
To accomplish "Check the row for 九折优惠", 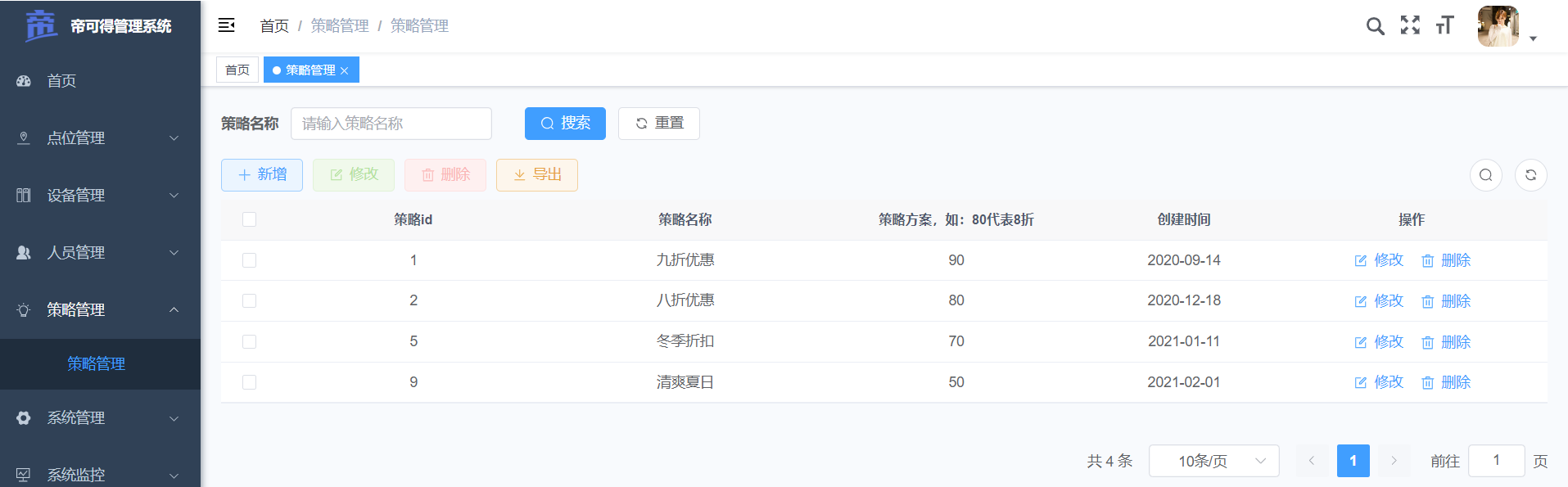I will (250, 260).
